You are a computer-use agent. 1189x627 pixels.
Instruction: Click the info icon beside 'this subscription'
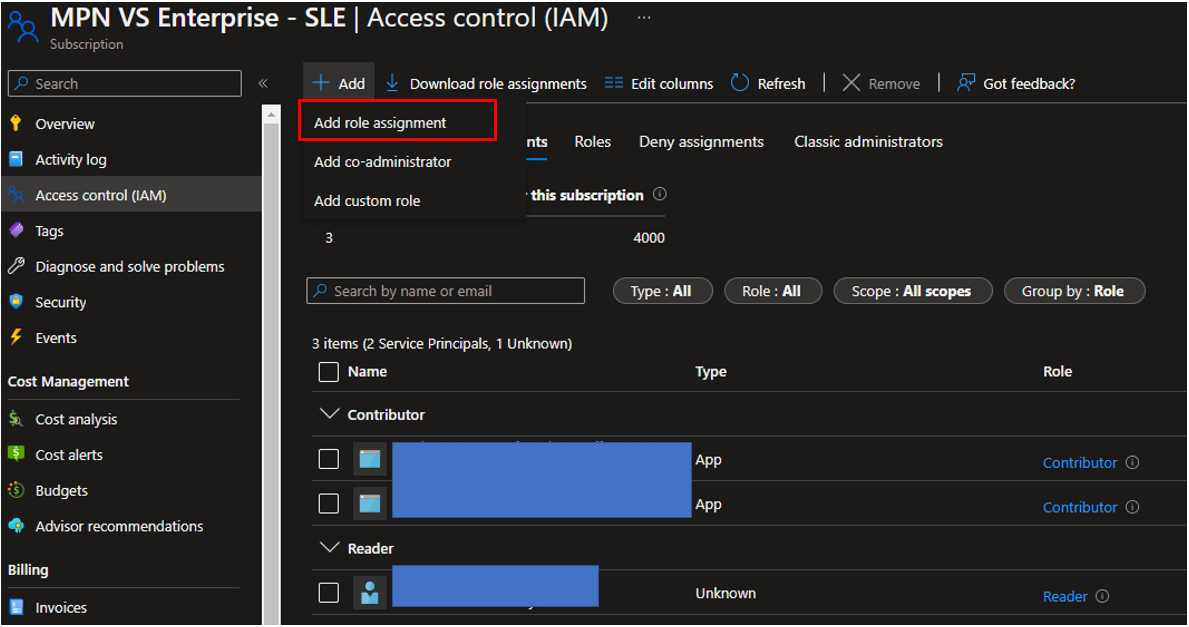660,194
